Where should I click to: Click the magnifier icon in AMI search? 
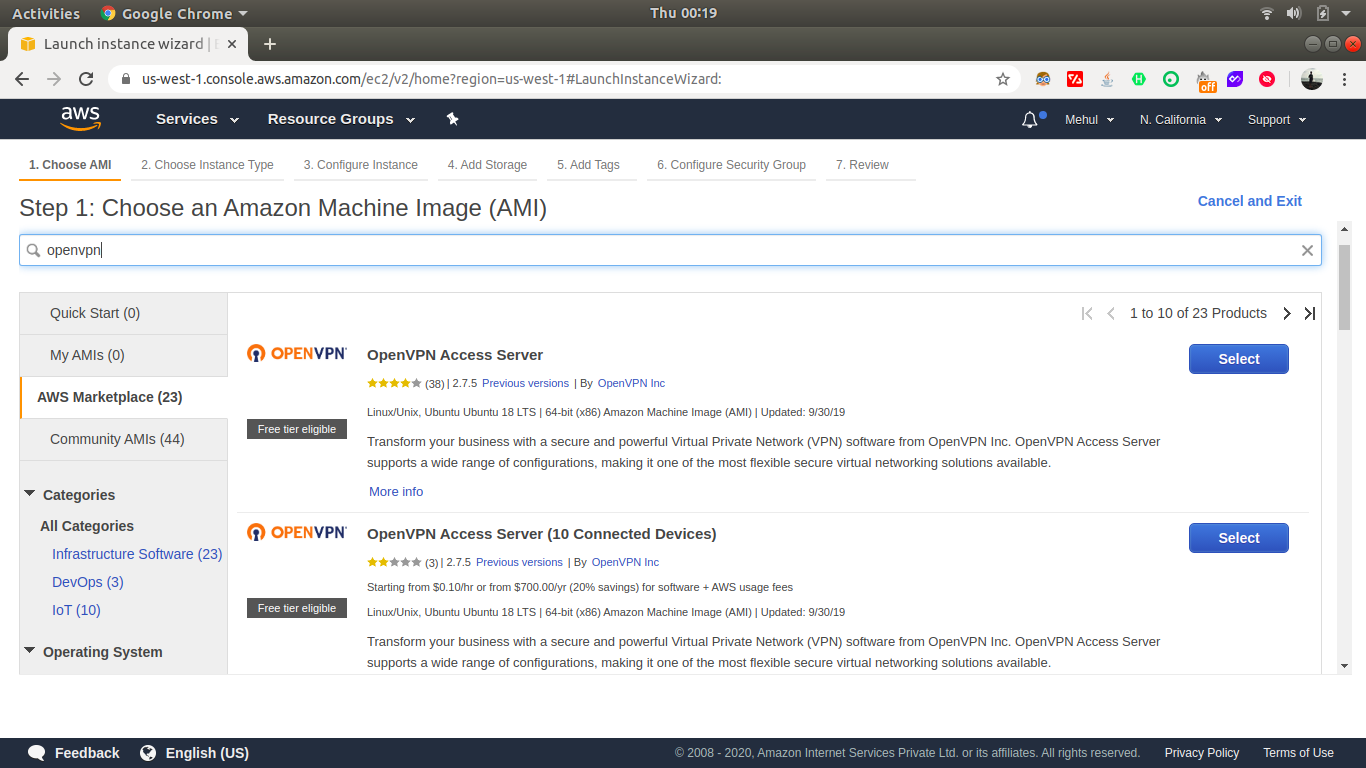[33, 250]
